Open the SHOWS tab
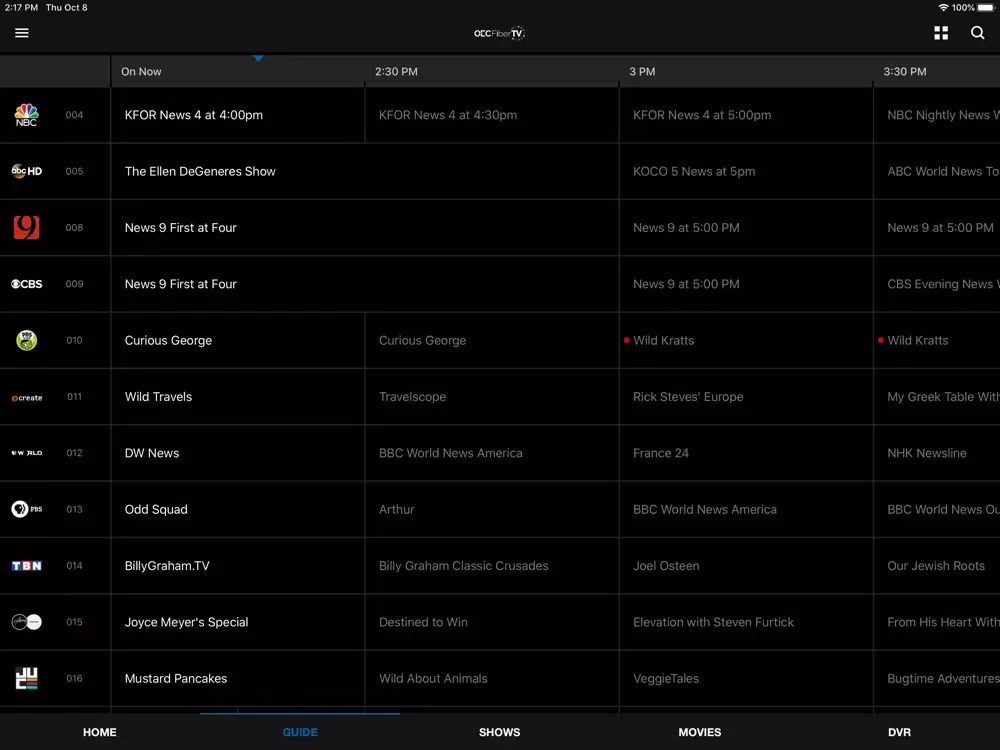 (x=499, y=732)
